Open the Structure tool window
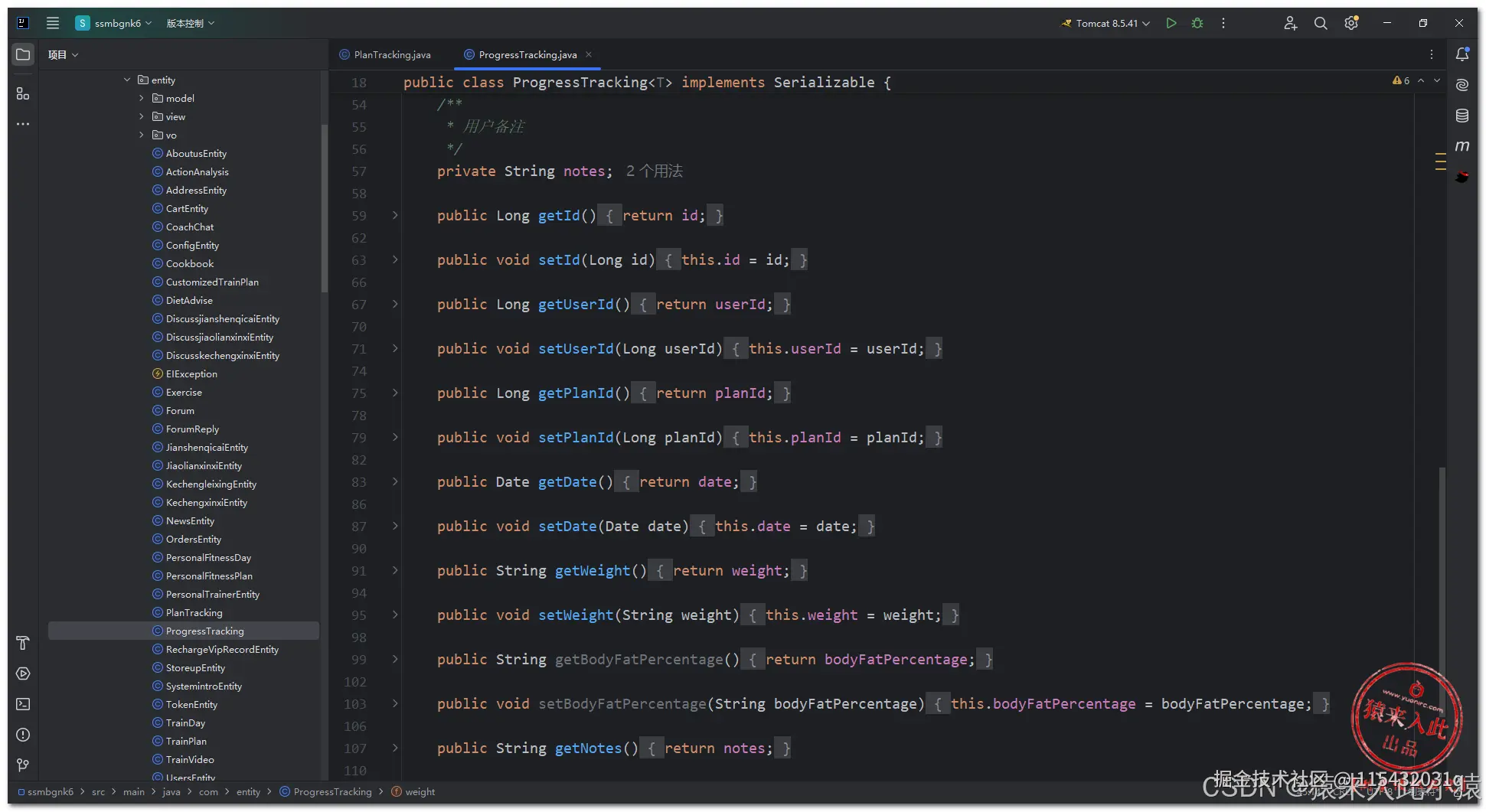The image size is (1486, 812). 23,93
